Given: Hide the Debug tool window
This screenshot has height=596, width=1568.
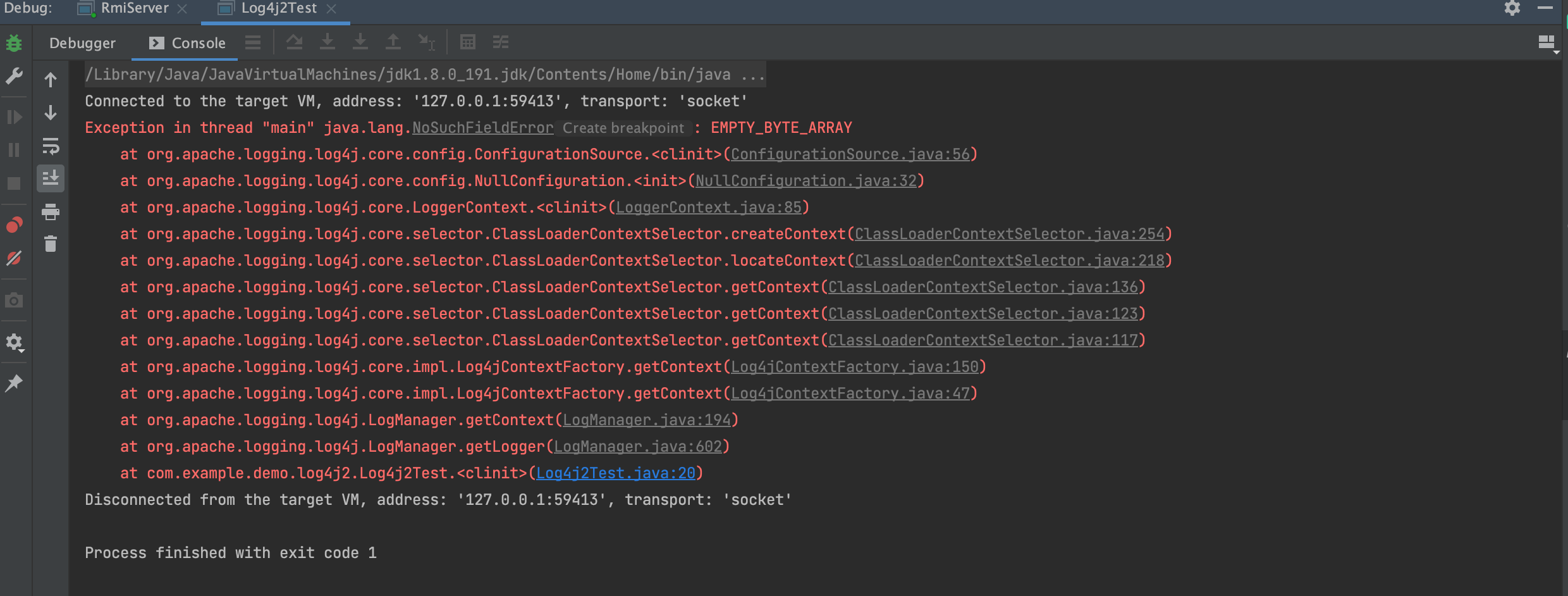Looking at the screenshot, I should (1545, 8).
